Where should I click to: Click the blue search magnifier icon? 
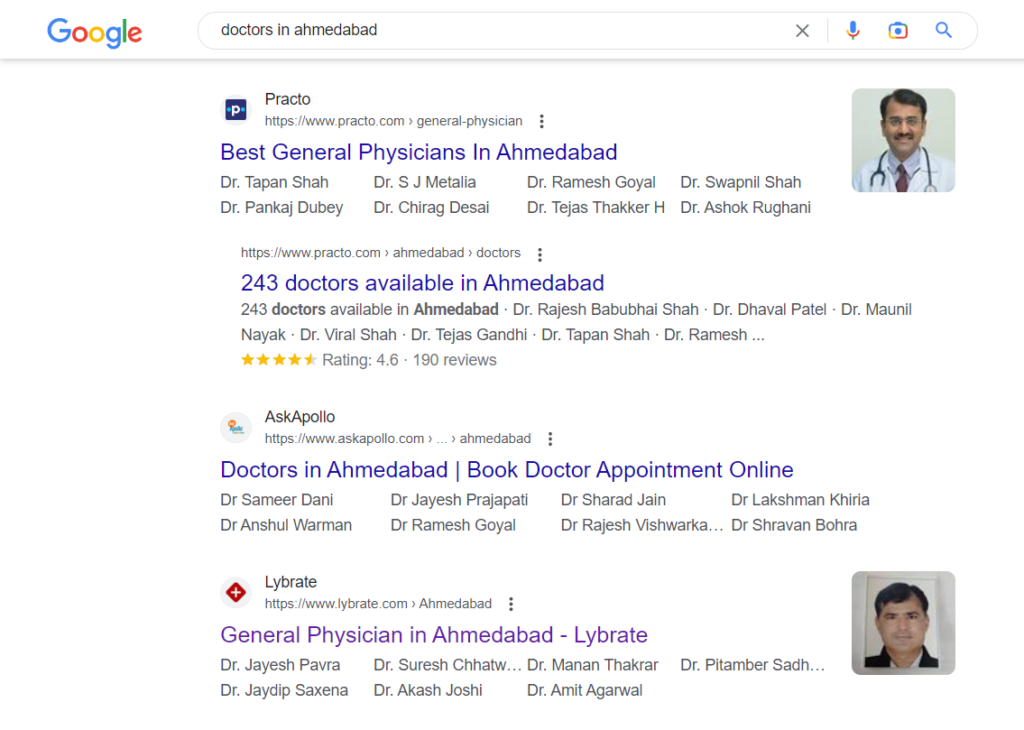[944, 30]
